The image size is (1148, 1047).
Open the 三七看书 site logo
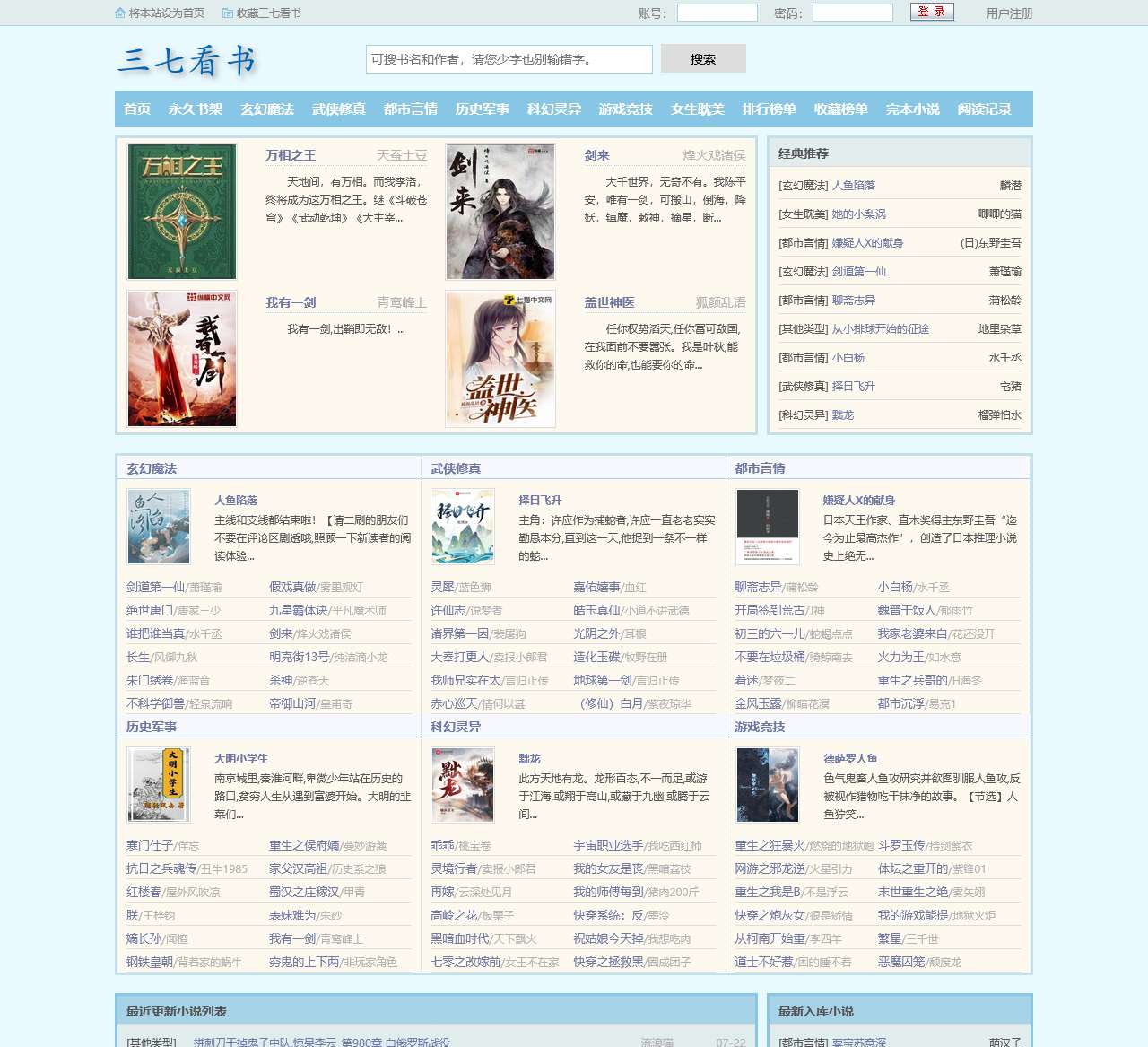pos(187,61)
